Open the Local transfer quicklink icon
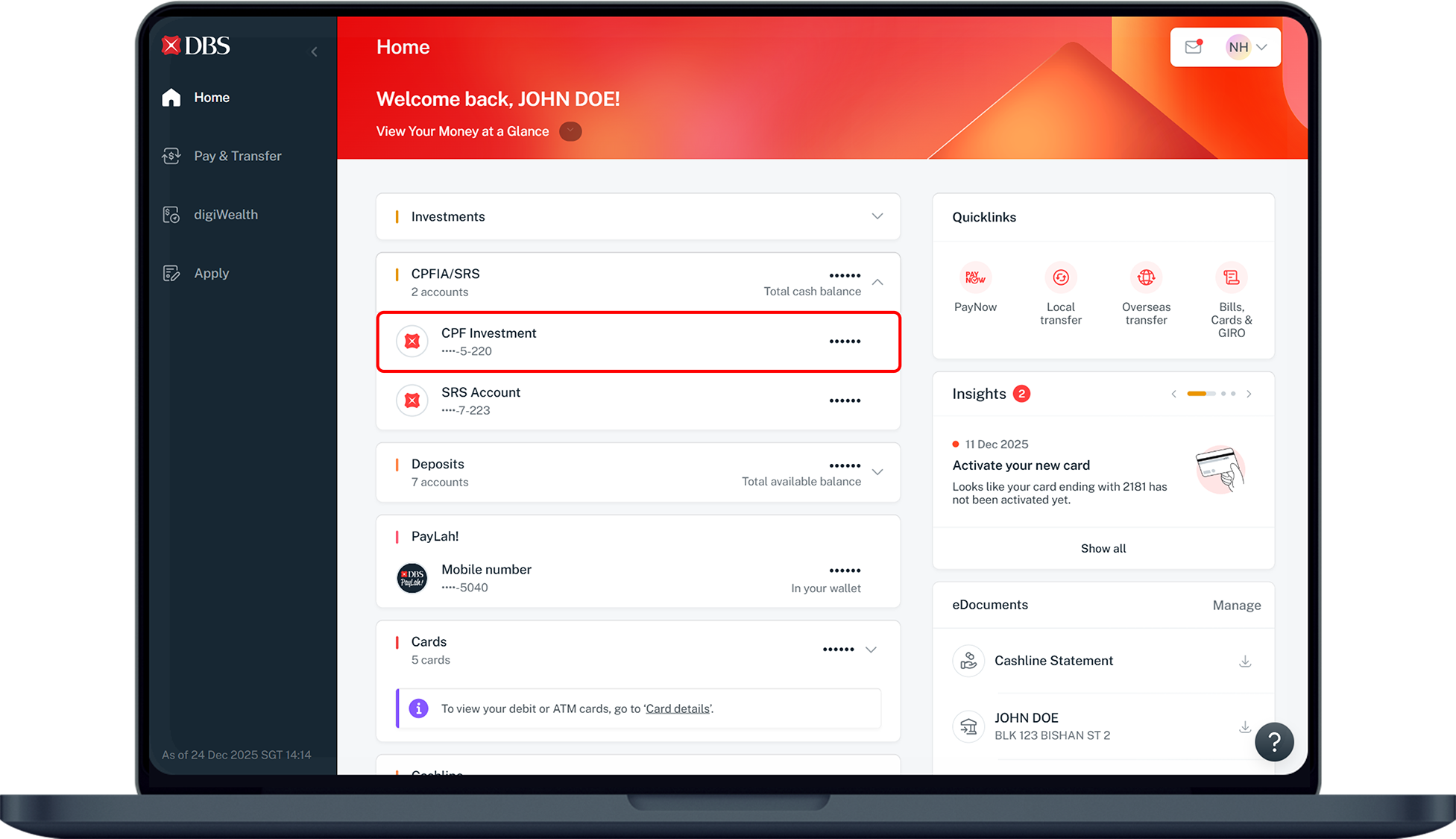The image size is (1456, 839). pyautogui.click(x=1060, y=278)
